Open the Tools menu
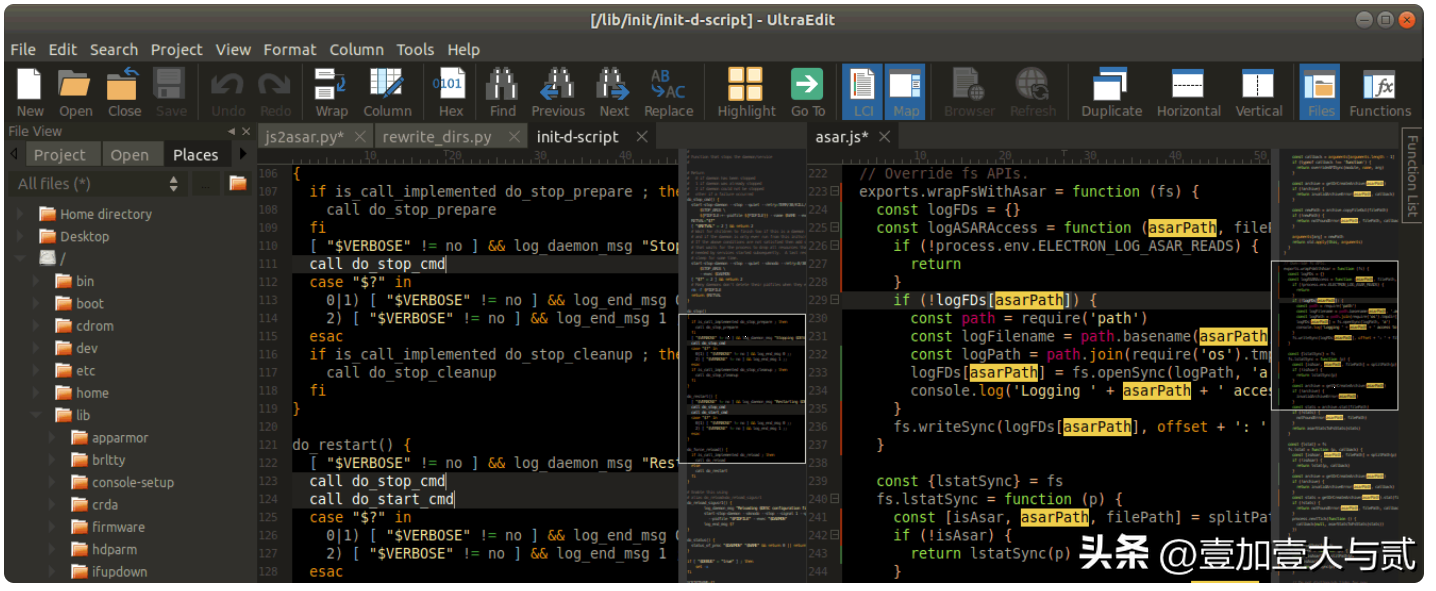The width and height of the screenshot is (1436, 591). [415, 49]
